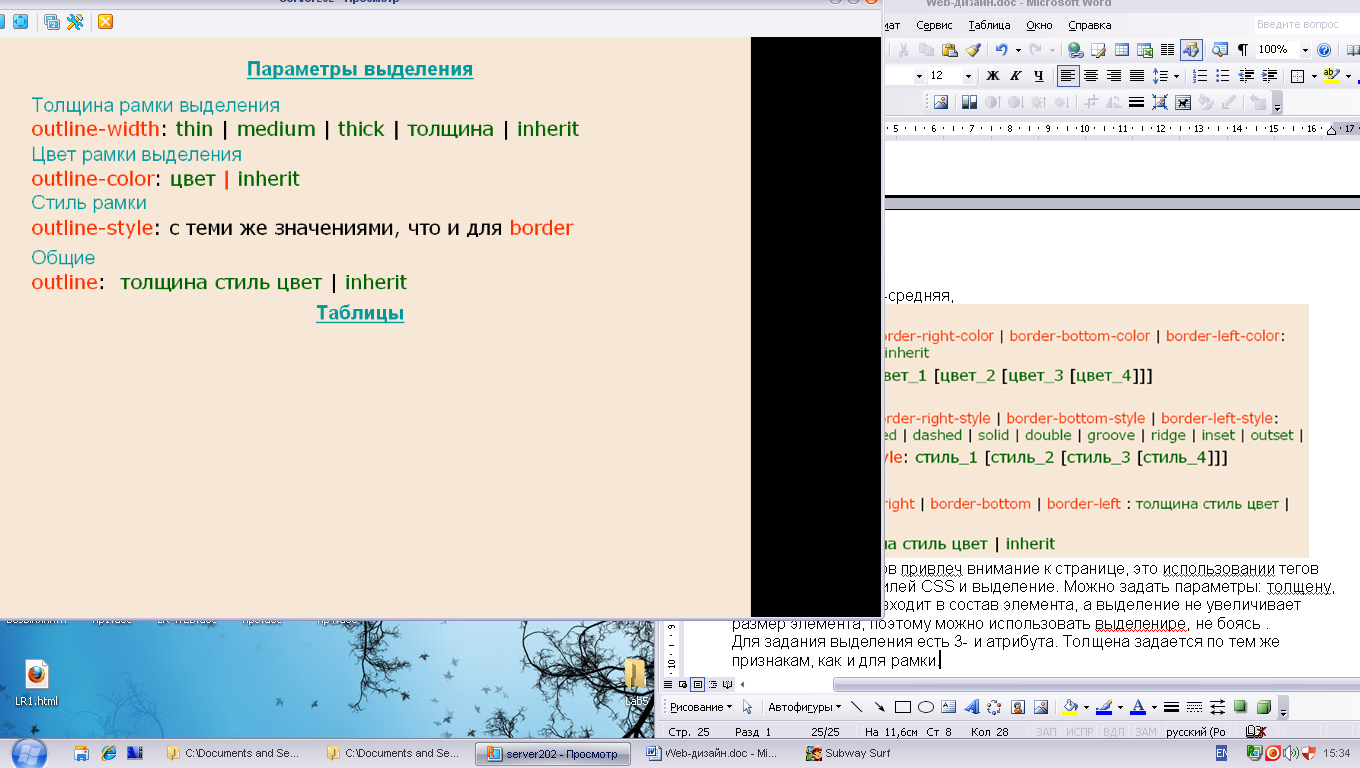This screenshot has width=1360, height=768.
Task: Open tools wrench icon in server202 viewer
Action: coord(75,21)
